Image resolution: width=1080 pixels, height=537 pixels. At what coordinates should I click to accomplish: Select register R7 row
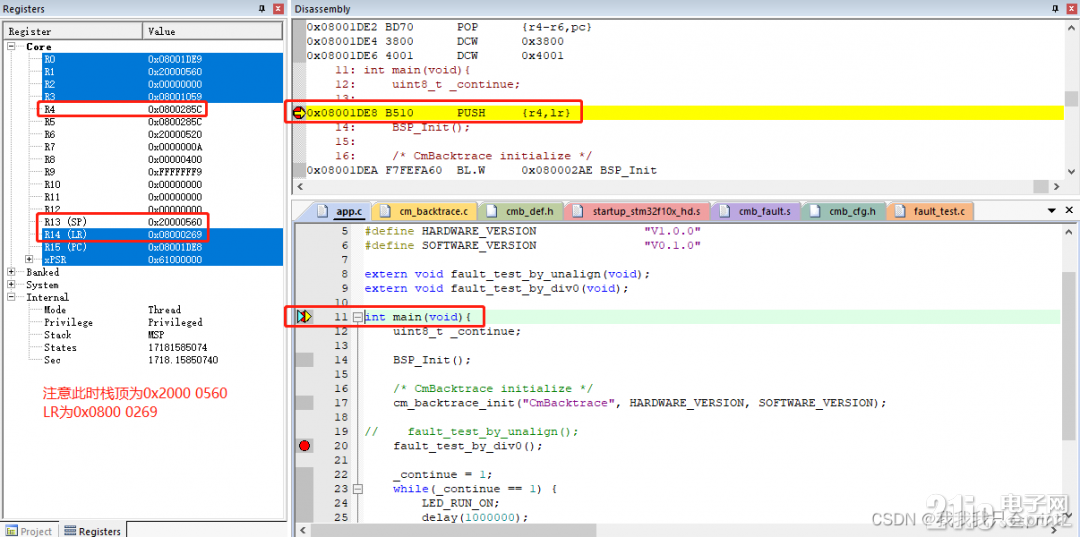pos(162,147)
